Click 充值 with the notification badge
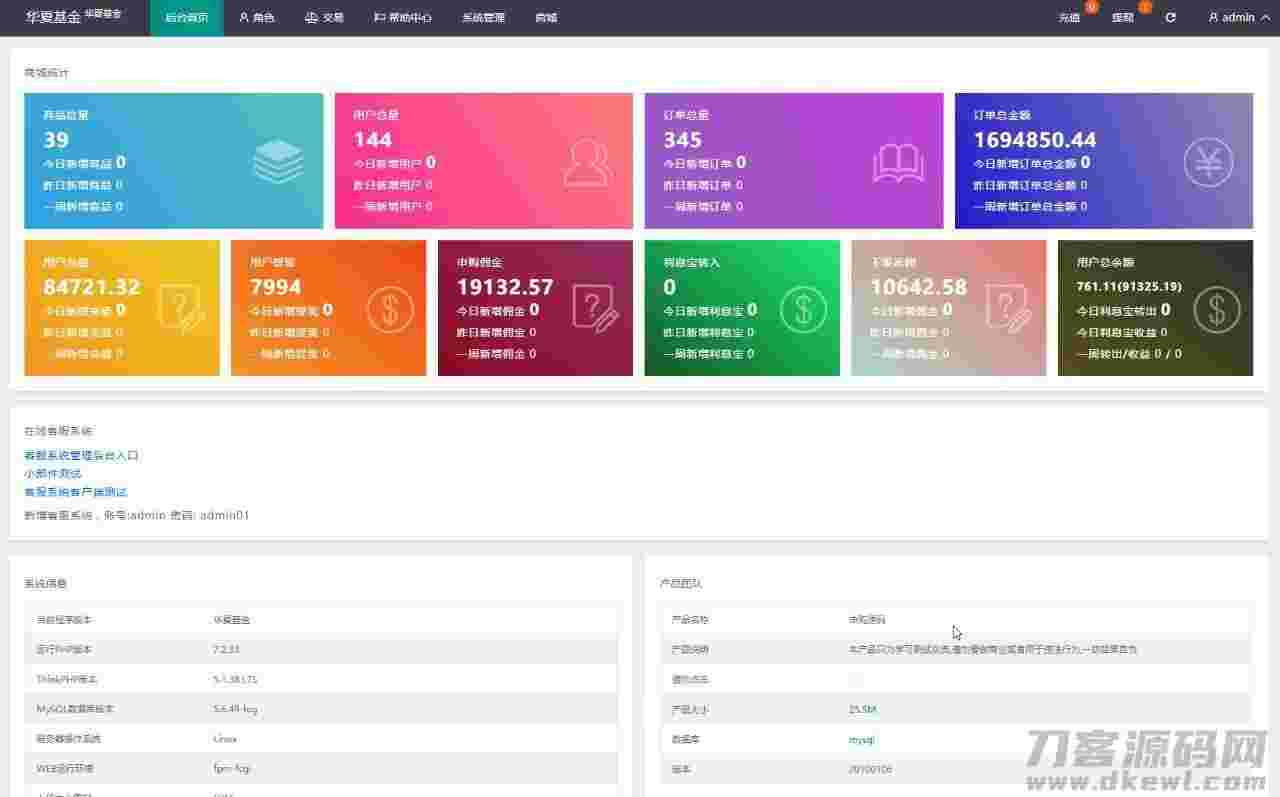This screenshot has width=1280, height=797. (x=1069, y=17)
